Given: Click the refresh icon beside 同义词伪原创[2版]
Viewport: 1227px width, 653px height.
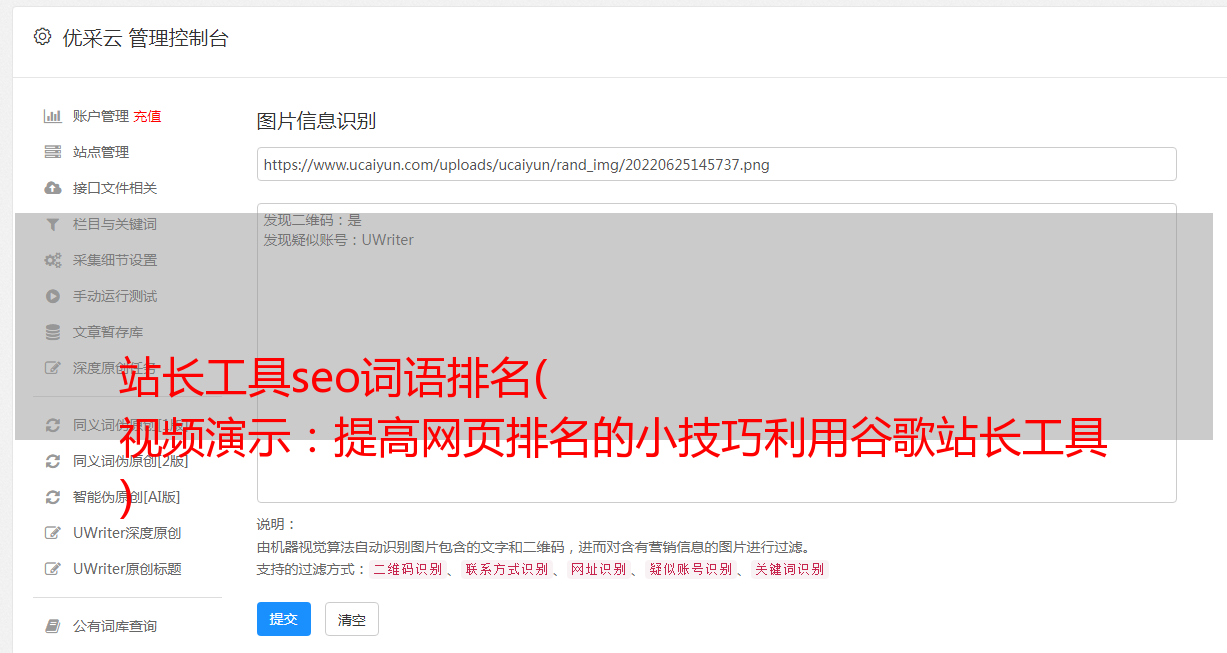Looking at the screenshot, I should coord(53,461).
